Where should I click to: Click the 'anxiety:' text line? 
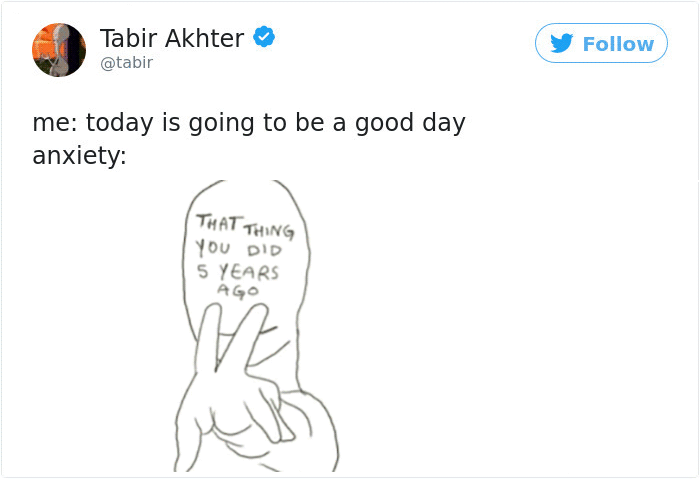tap(79, 156)
